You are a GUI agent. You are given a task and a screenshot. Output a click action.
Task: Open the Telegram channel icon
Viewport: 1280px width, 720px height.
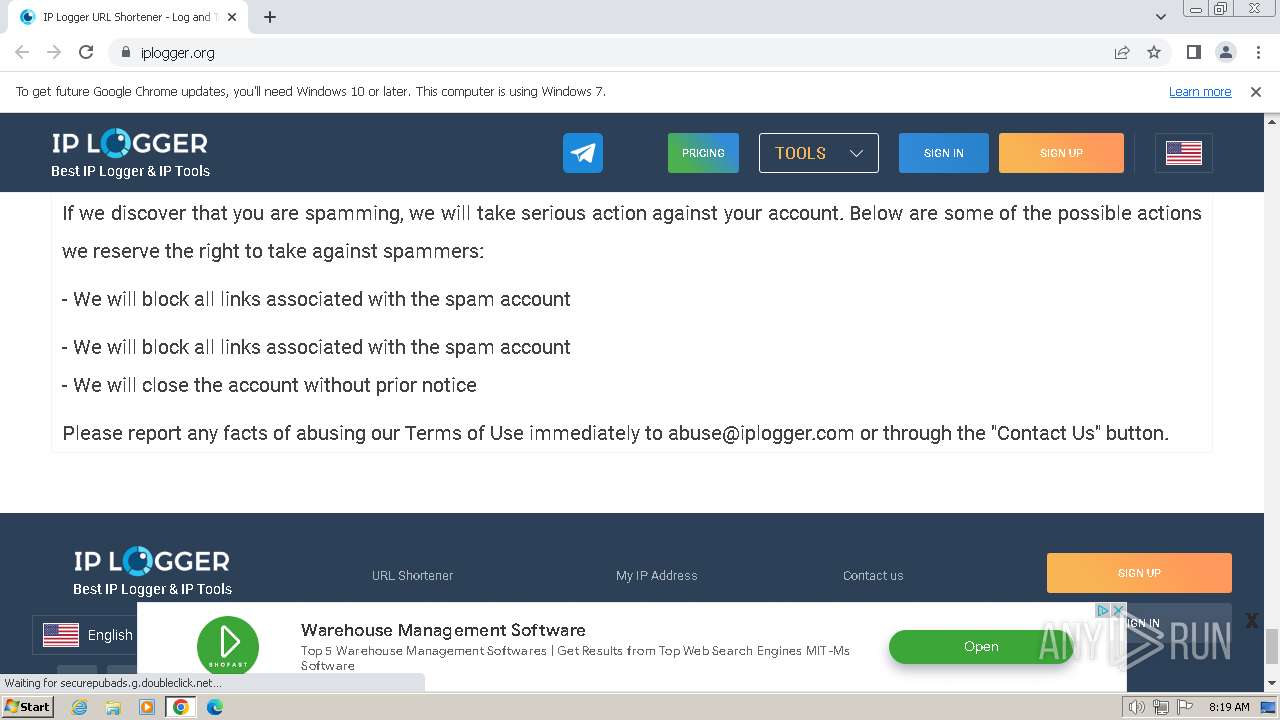(x=583, y=153)
